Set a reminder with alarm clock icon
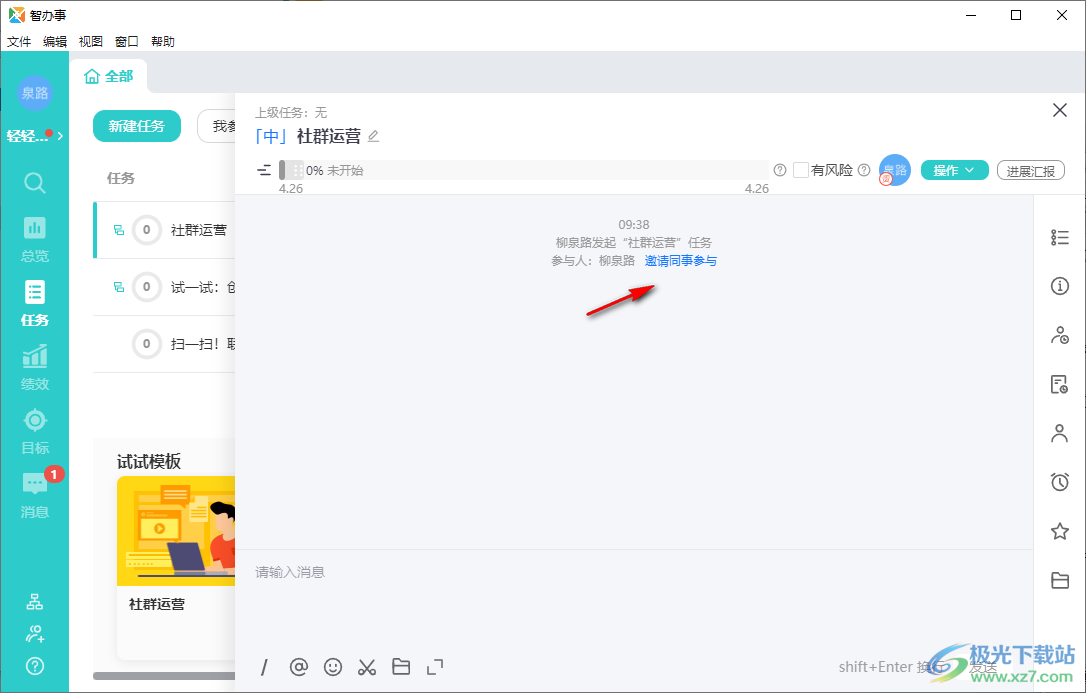The height and width of the screenshot is (693, 1086). 1060,482
